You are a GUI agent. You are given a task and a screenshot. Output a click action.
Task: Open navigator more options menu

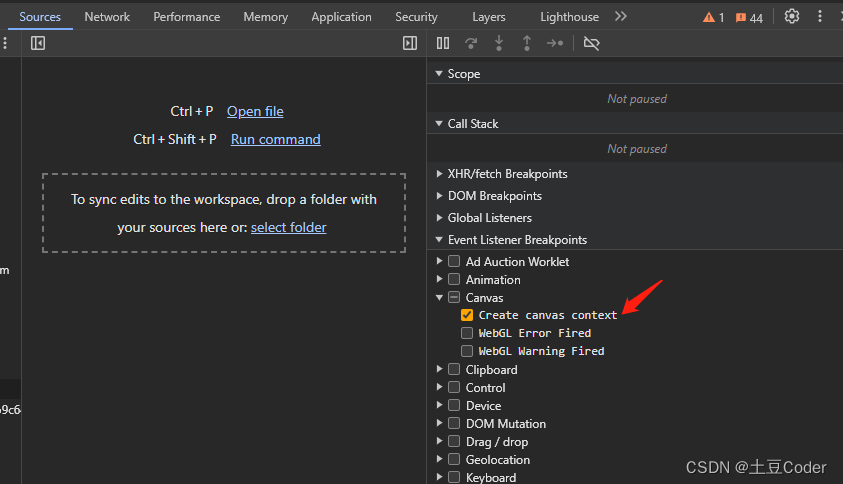[x=5, y=43]
